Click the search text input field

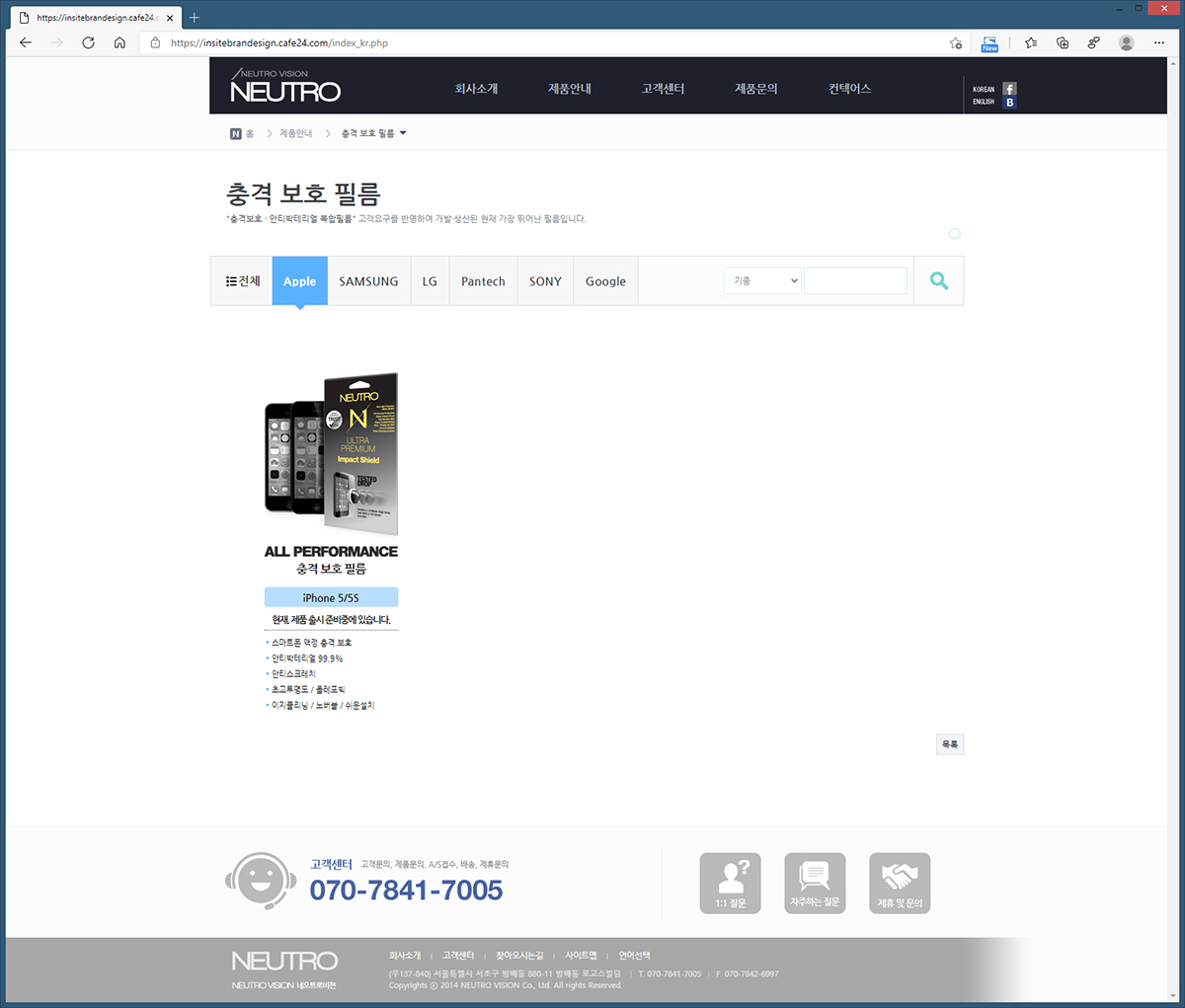pos(855,281)
